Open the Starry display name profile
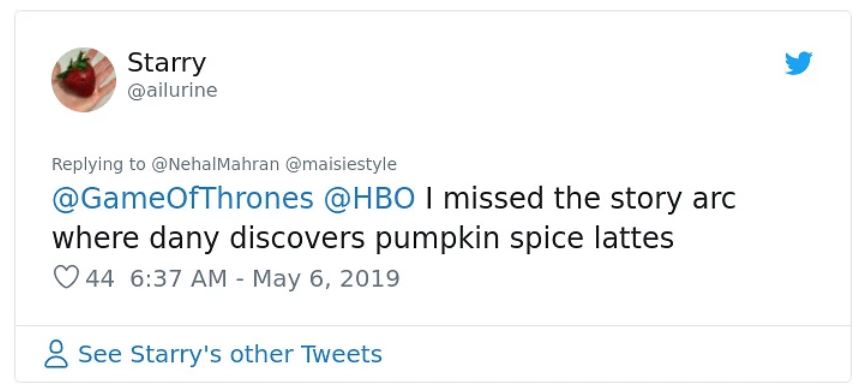 [x=166, y=63]
